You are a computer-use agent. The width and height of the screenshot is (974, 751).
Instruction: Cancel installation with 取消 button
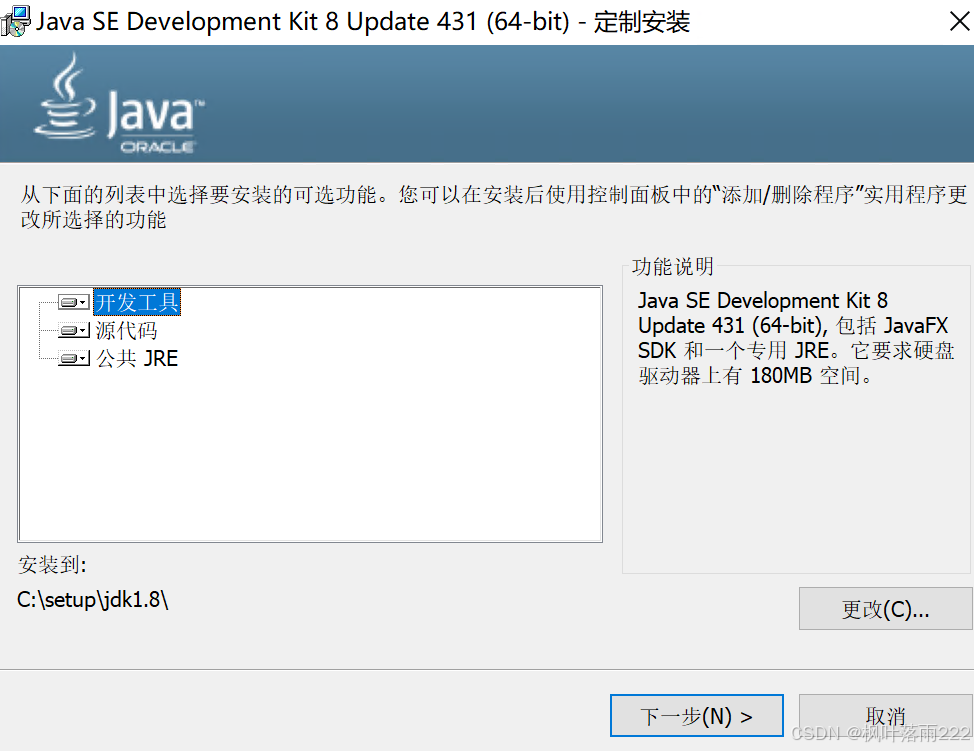(885, 716)
